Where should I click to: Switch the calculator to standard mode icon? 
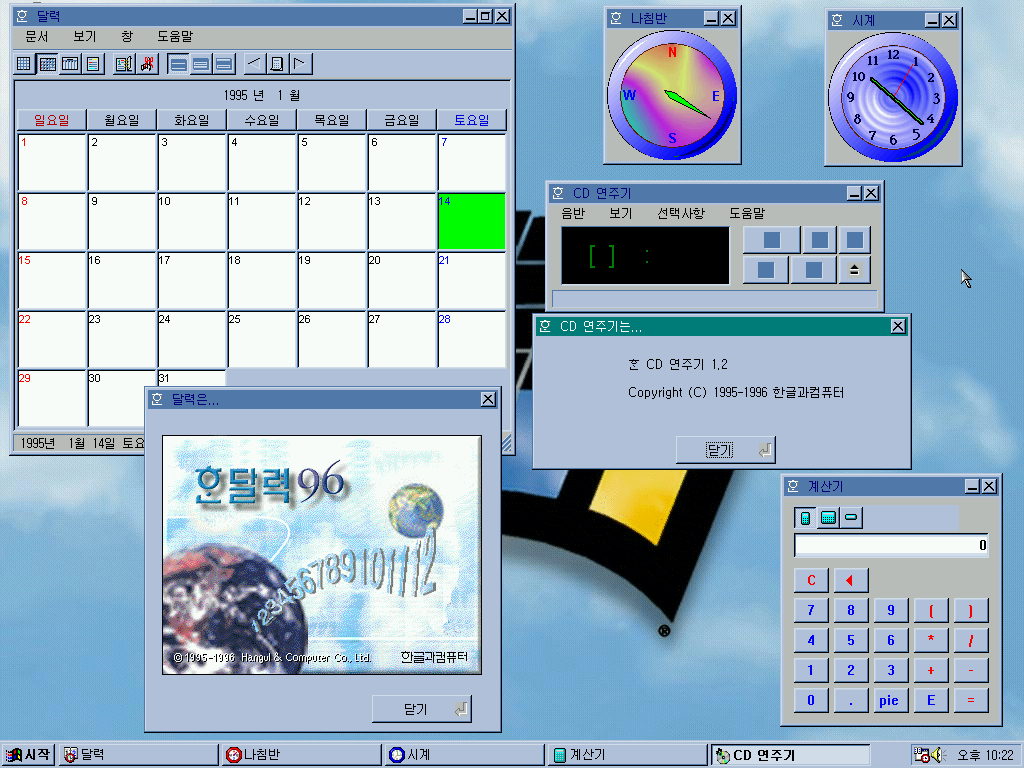coord(805,518)
